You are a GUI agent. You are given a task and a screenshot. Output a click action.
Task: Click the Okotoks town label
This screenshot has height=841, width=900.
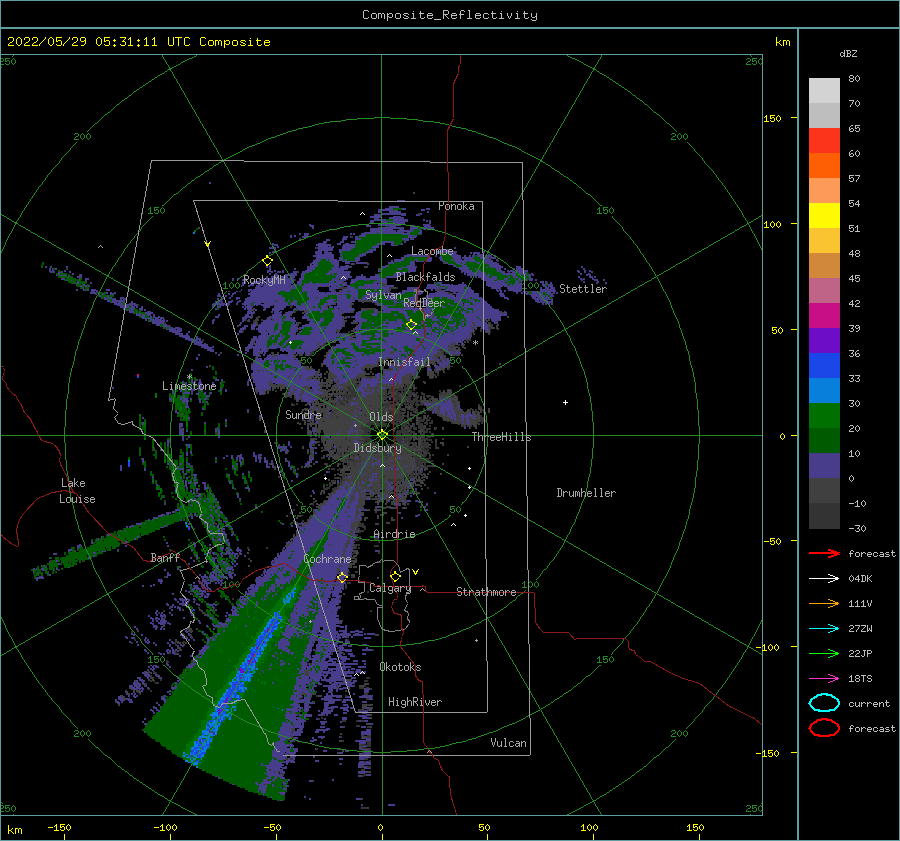point(400,667)
